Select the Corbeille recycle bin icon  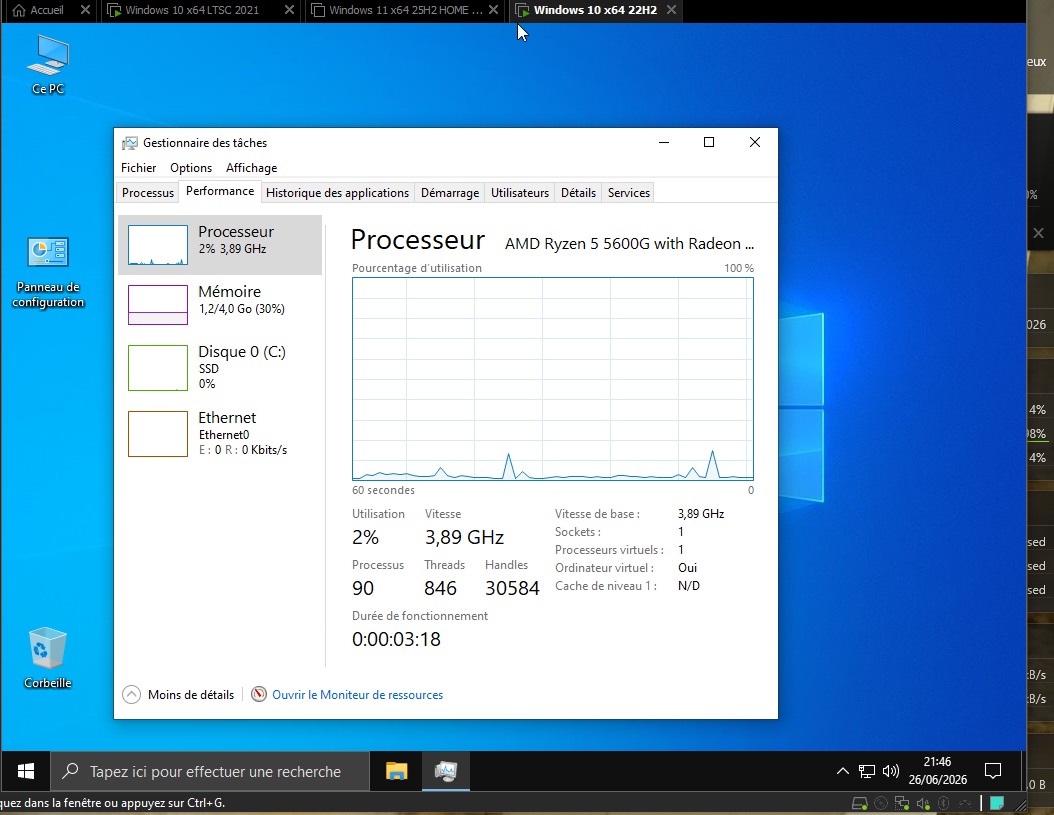[48, 658]
